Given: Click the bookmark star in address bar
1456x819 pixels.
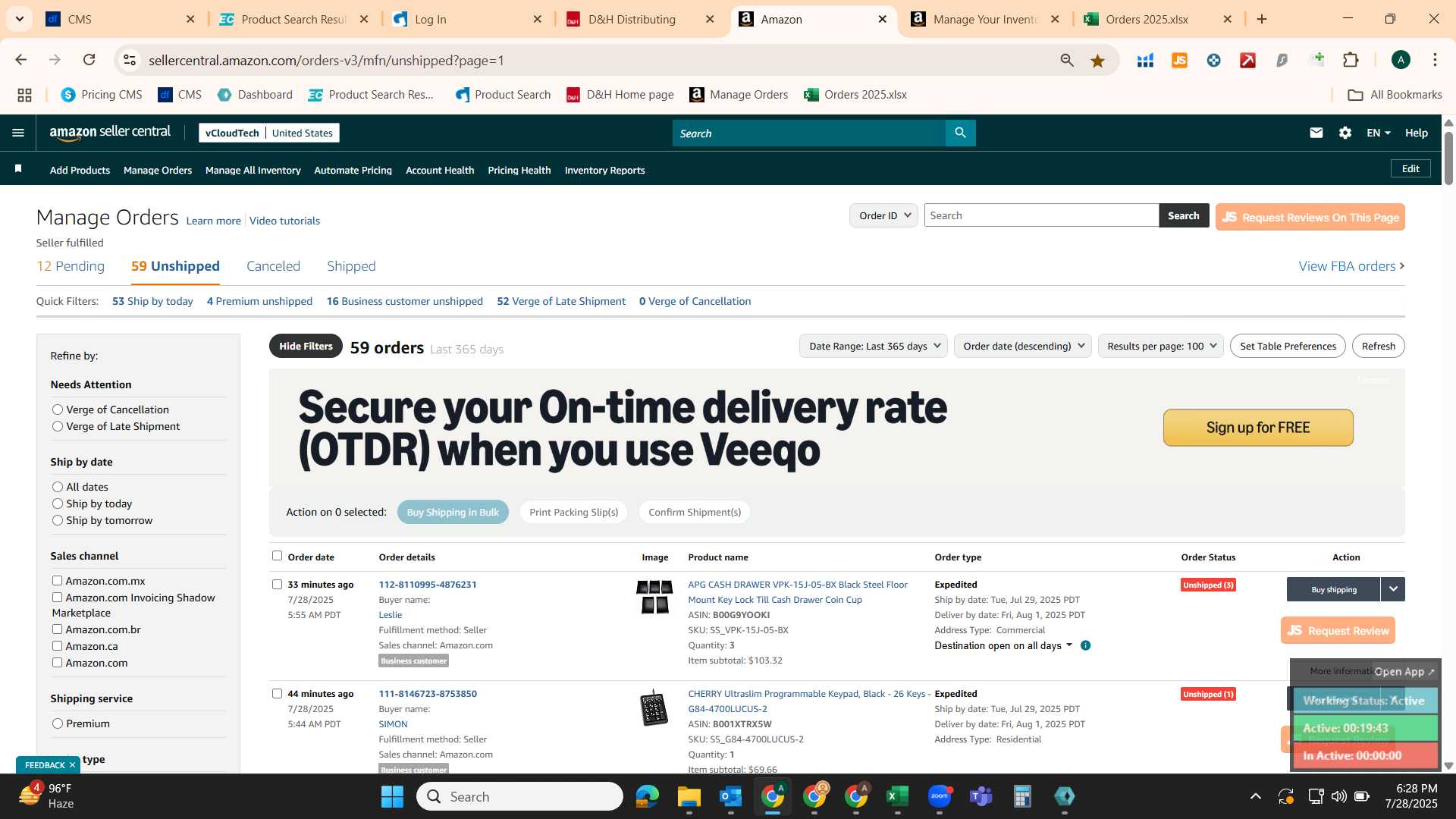Looking at the screenshot, I should click(x=1097, y=61).
